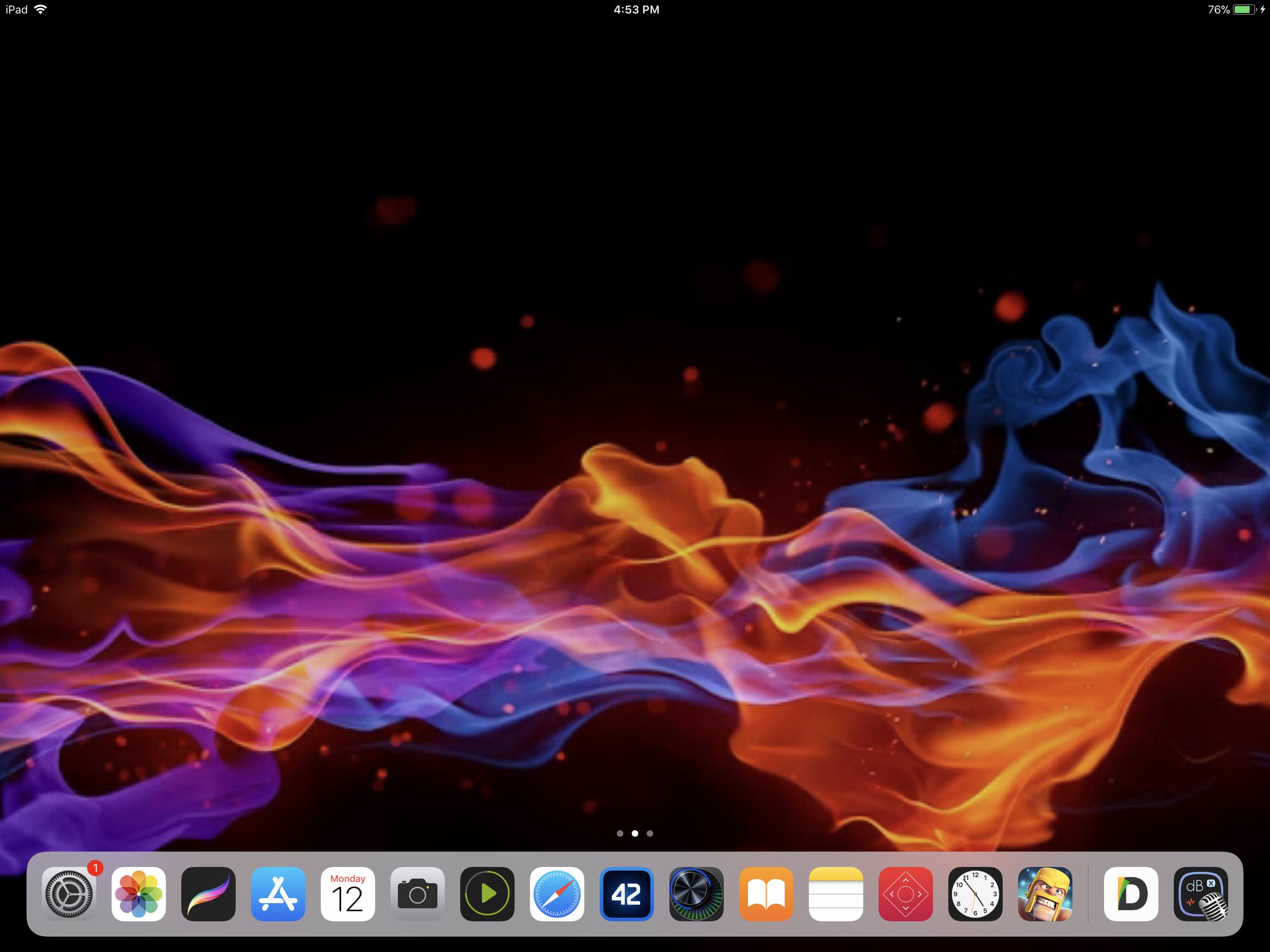
Task: Open the App Store
Action: tap(278, 894)
